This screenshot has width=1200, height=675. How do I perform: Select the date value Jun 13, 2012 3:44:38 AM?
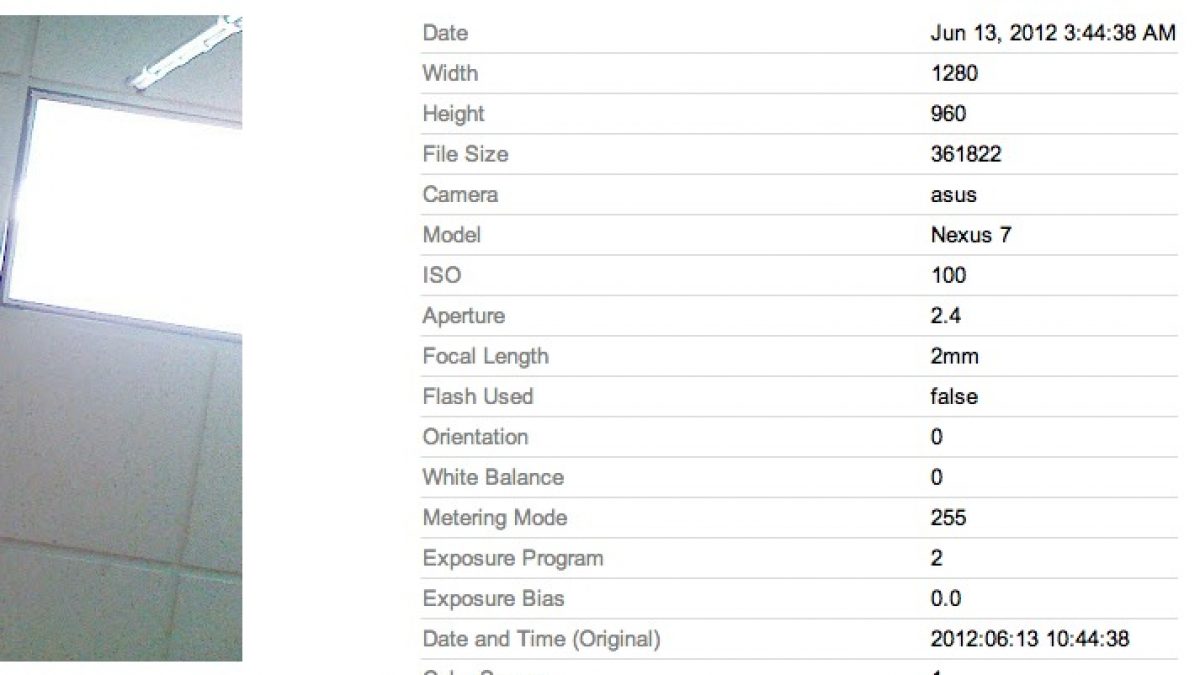point(1052,33)
